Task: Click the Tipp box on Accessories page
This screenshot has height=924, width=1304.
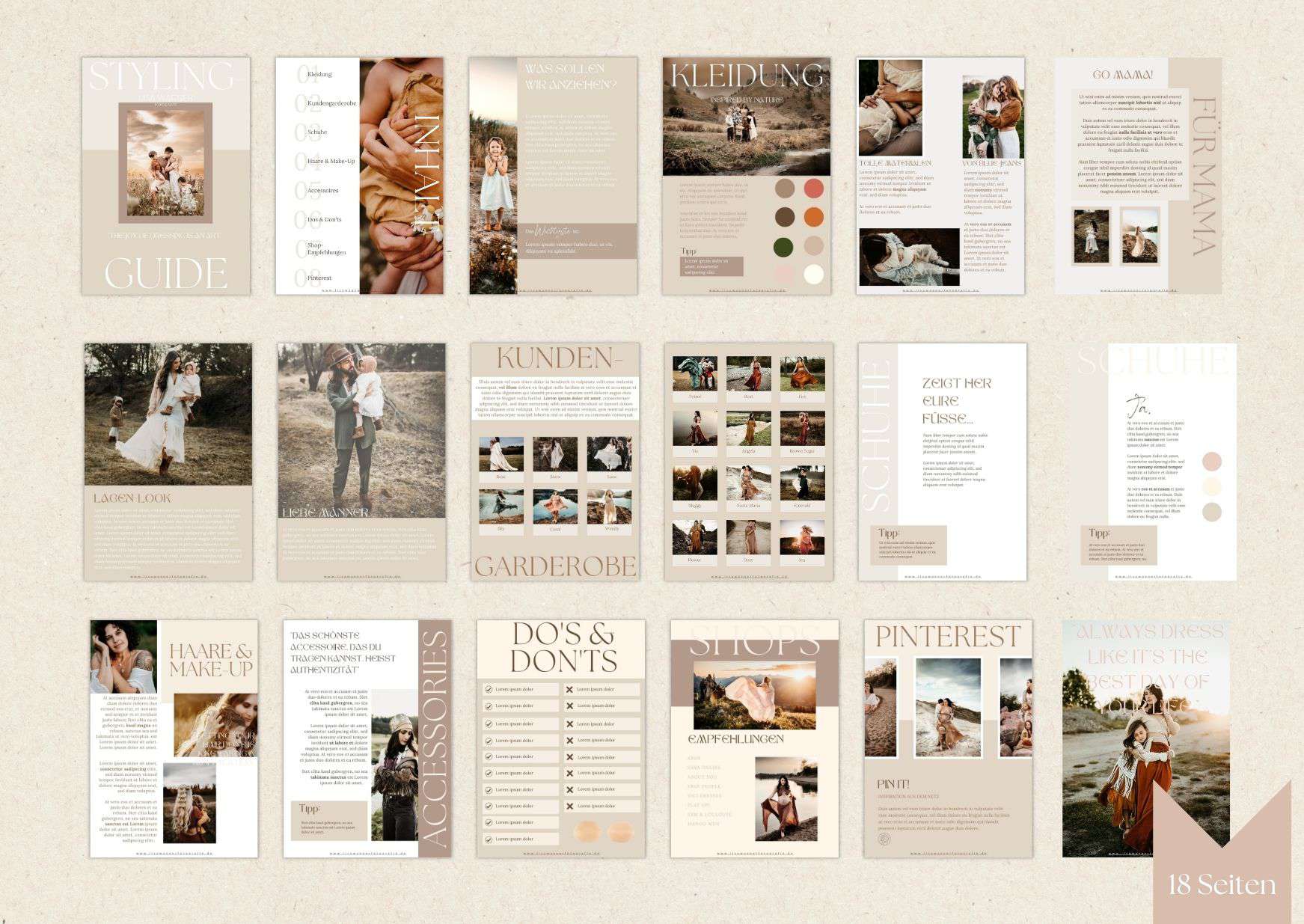Action: (328, 820)
